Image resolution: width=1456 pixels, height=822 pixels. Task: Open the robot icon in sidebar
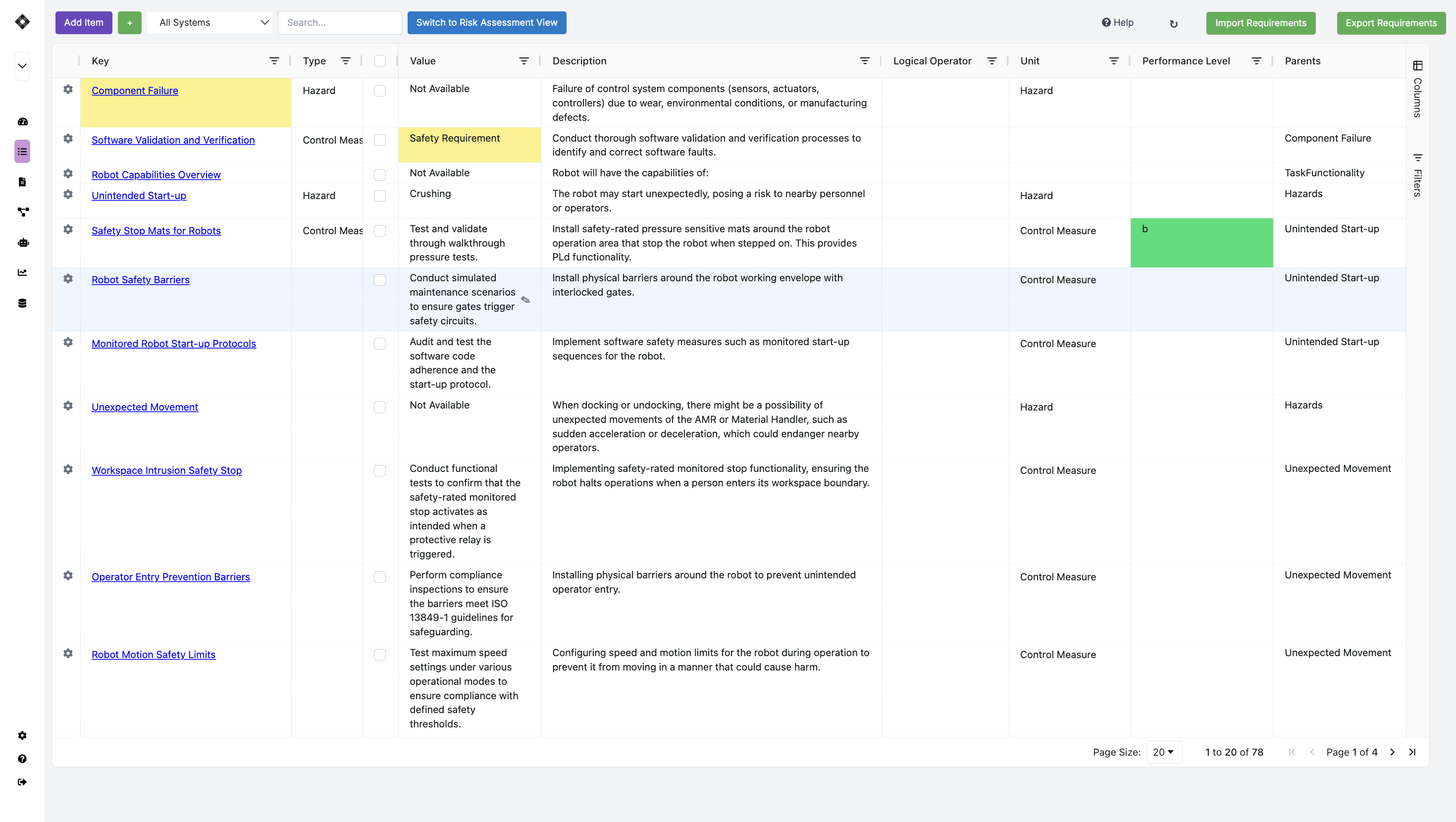tap(23, 243)
